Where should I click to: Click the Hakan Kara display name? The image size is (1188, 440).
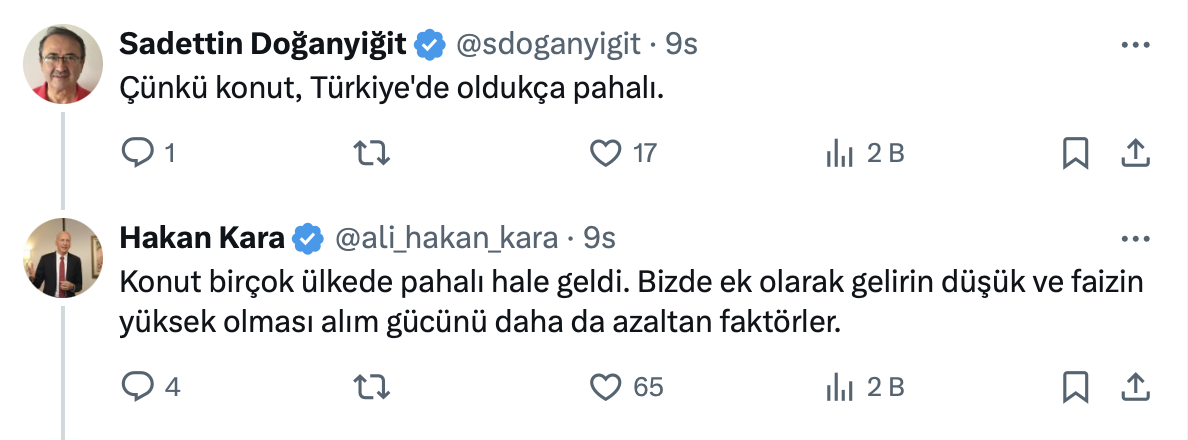[x=201, y=239]
